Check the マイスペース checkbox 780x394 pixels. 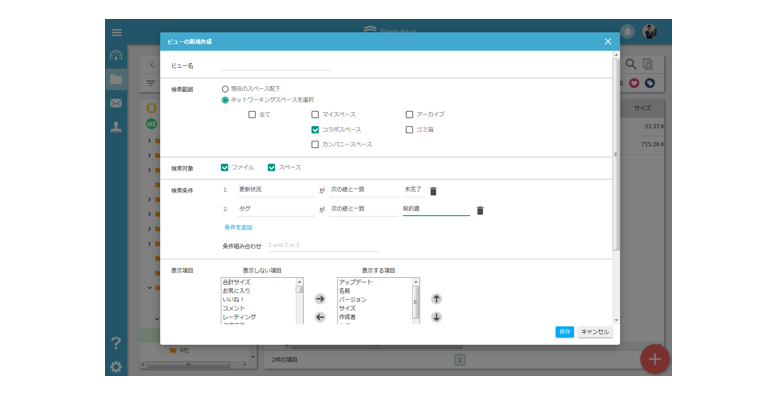315,114
